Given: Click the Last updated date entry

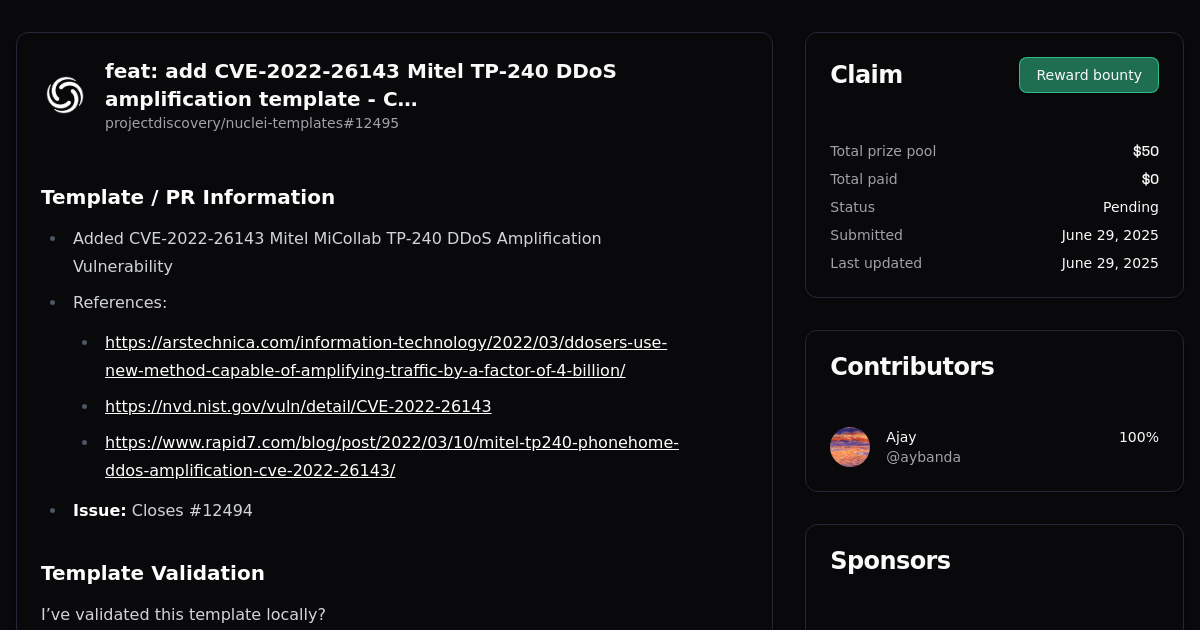Looking at the screenshot, I should tap(1110, 263).
